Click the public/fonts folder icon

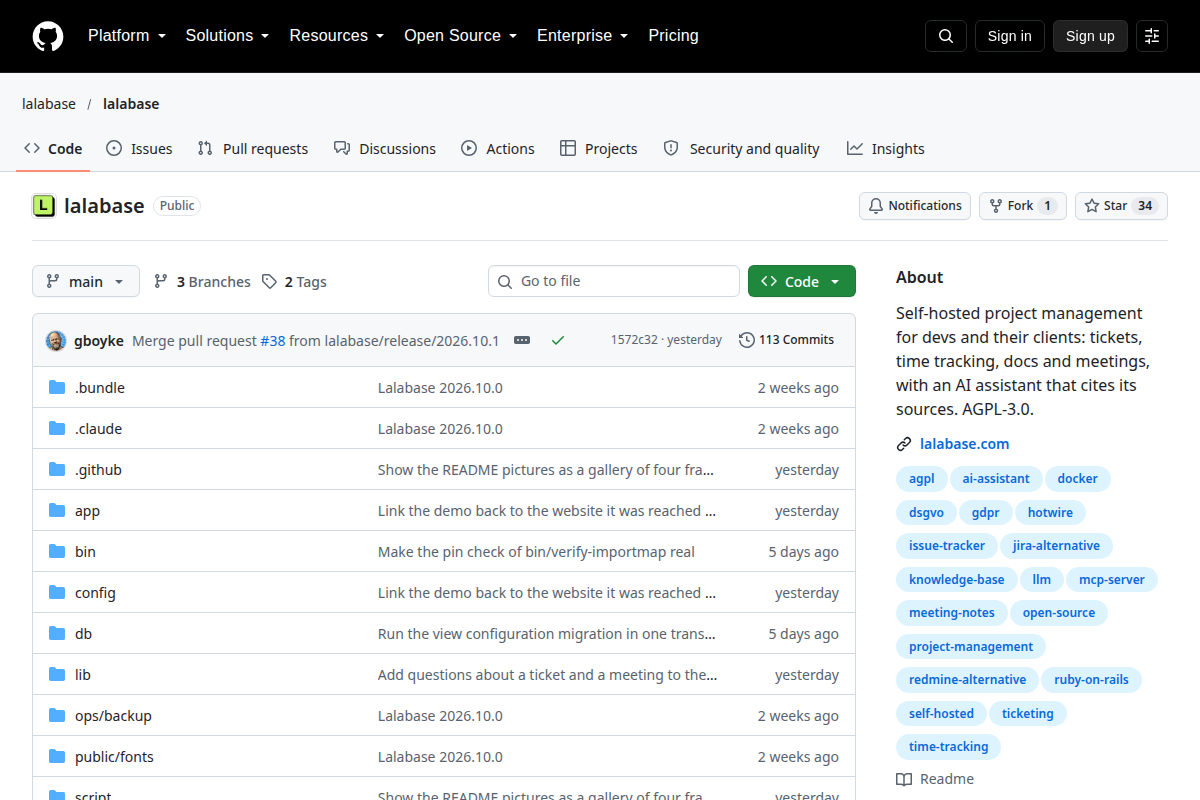coord(57,757)
